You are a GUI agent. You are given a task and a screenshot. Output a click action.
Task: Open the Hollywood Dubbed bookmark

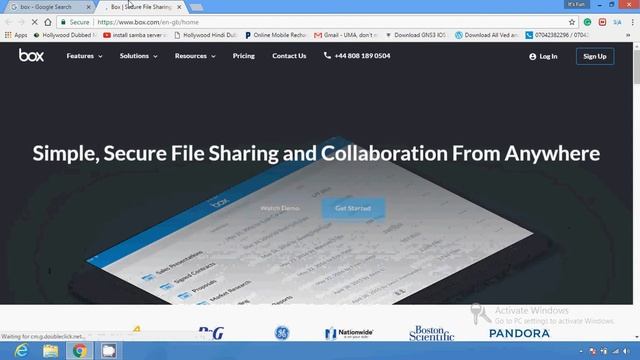pos(64,35)
